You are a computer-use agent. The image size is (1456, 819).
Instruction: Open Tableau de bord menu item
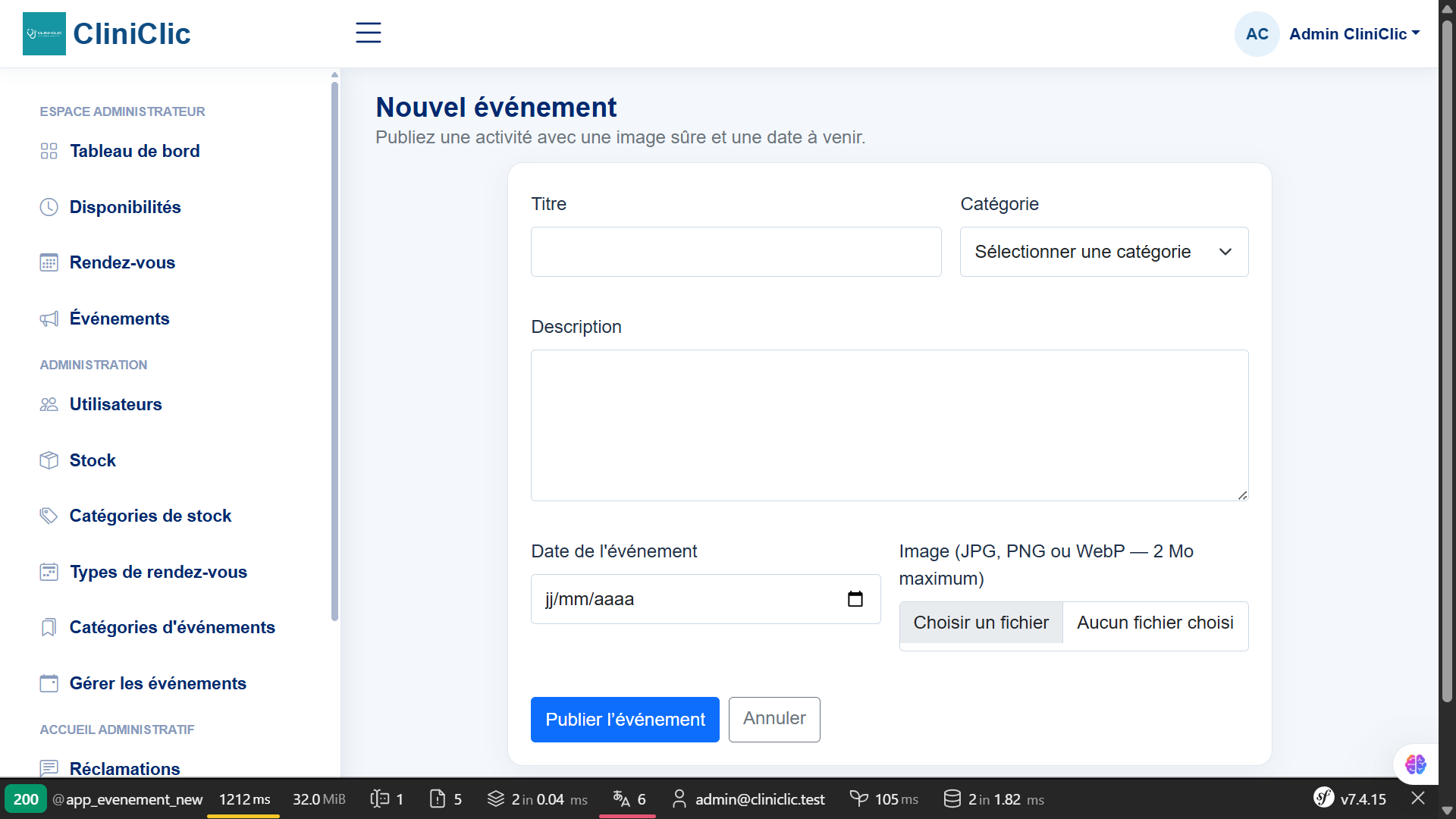pyautogui.click(x=135, y=151)
